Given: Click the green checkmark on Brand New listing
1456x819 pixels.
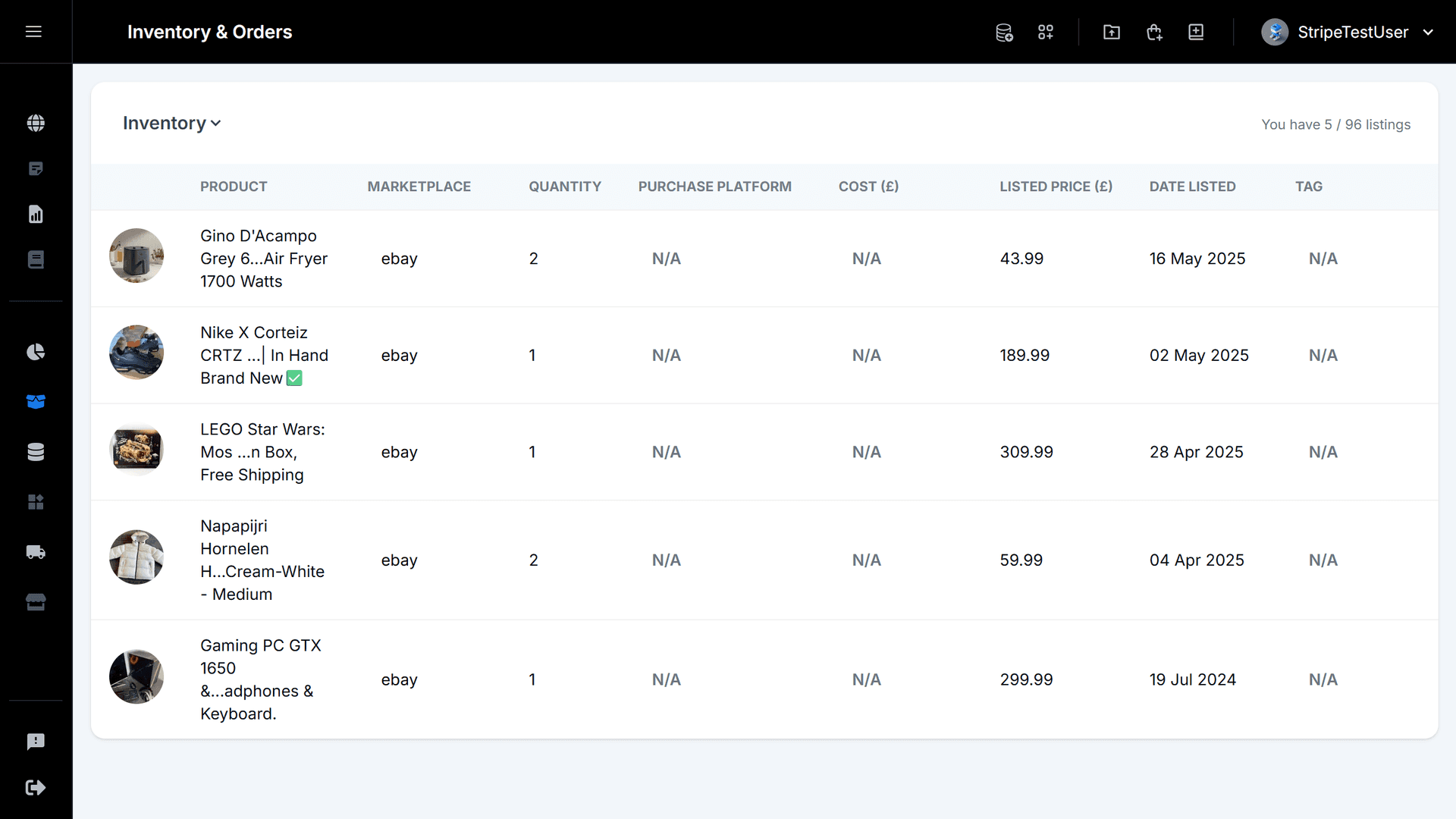Looking at the screenshot, I should click(x=293, y=378).
